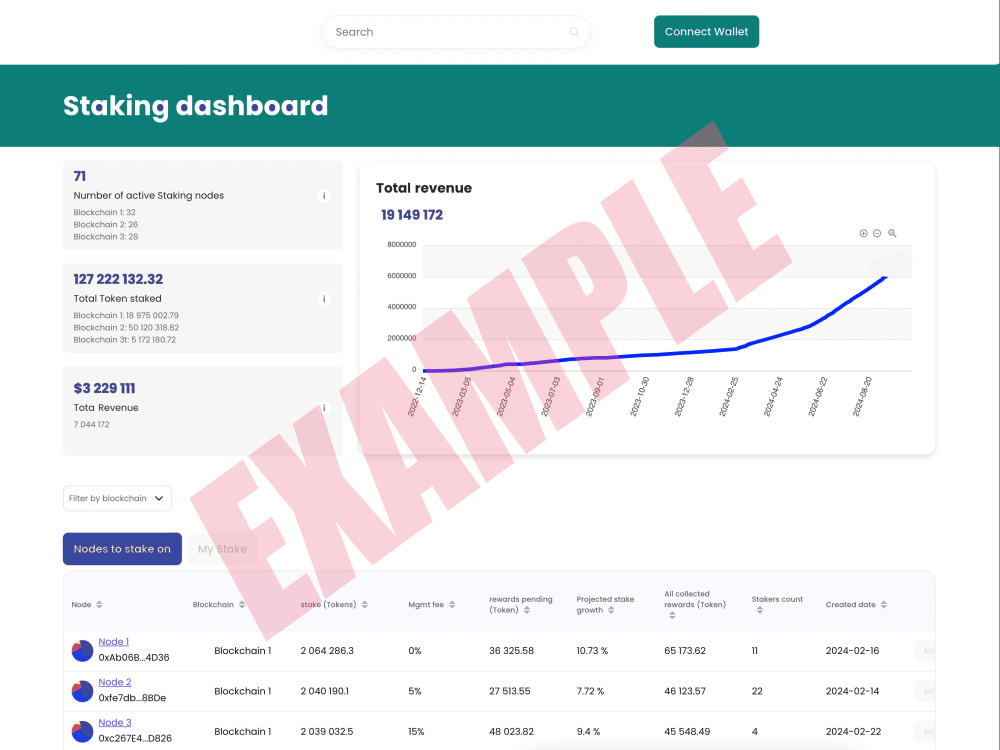Open info icon for Total Token staked
Image resolution: width=1000 pixels, height=750 pixels.
[x=324, y=298]
